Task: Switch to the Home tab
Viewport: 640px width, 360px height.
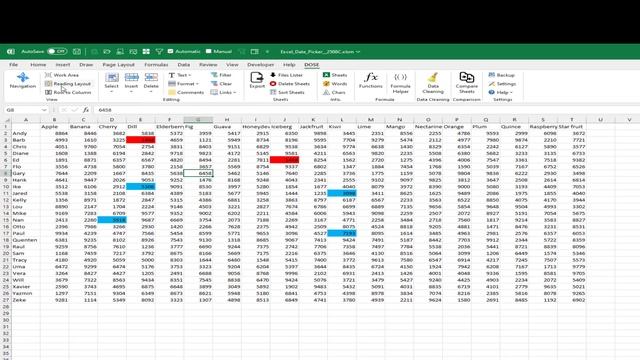Action: tap(38, 64)
